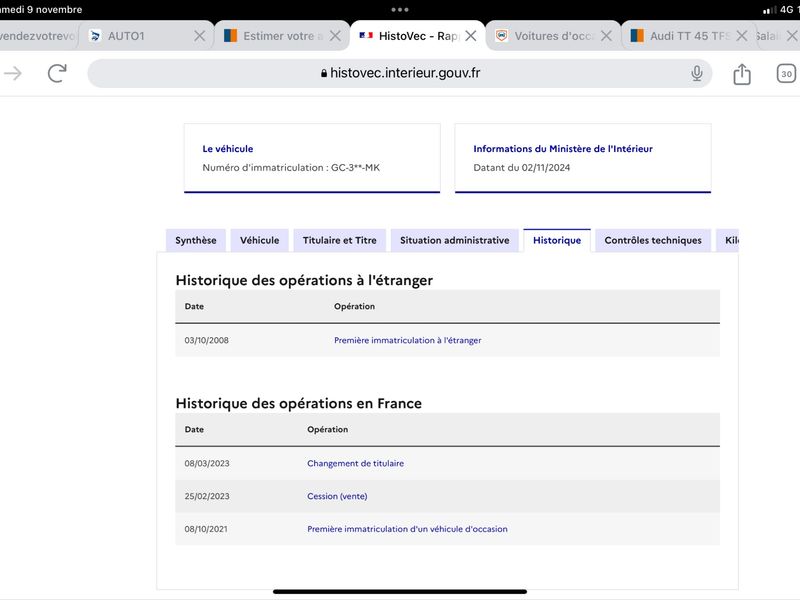Open the Contrôles techniques tab

653,240
